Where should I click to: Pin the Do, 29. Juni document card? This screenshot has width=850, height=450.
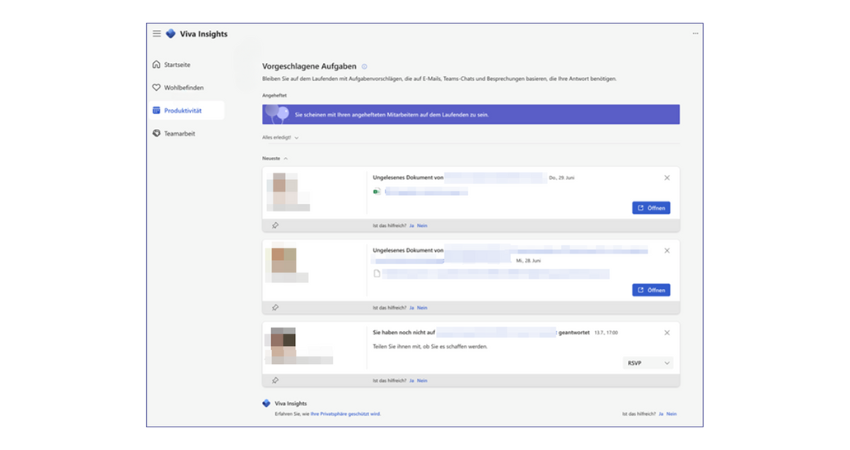275,225
